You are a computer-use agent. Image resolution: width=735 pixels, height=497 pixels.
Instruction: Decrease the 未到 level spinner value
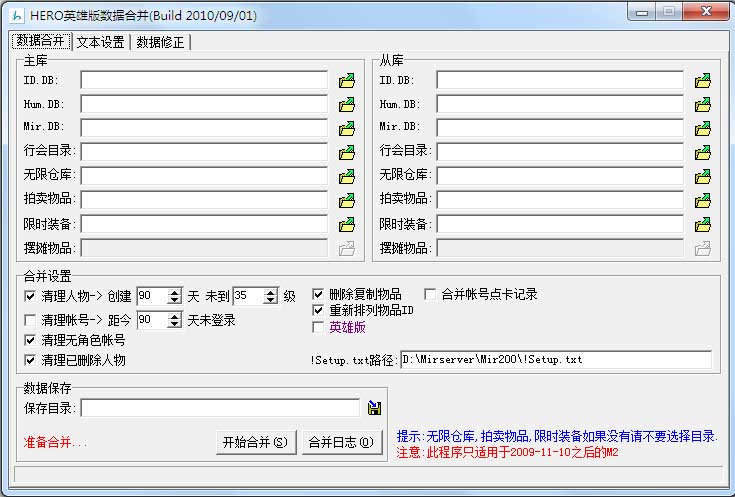pyautogui.click(x=271, y=300)
